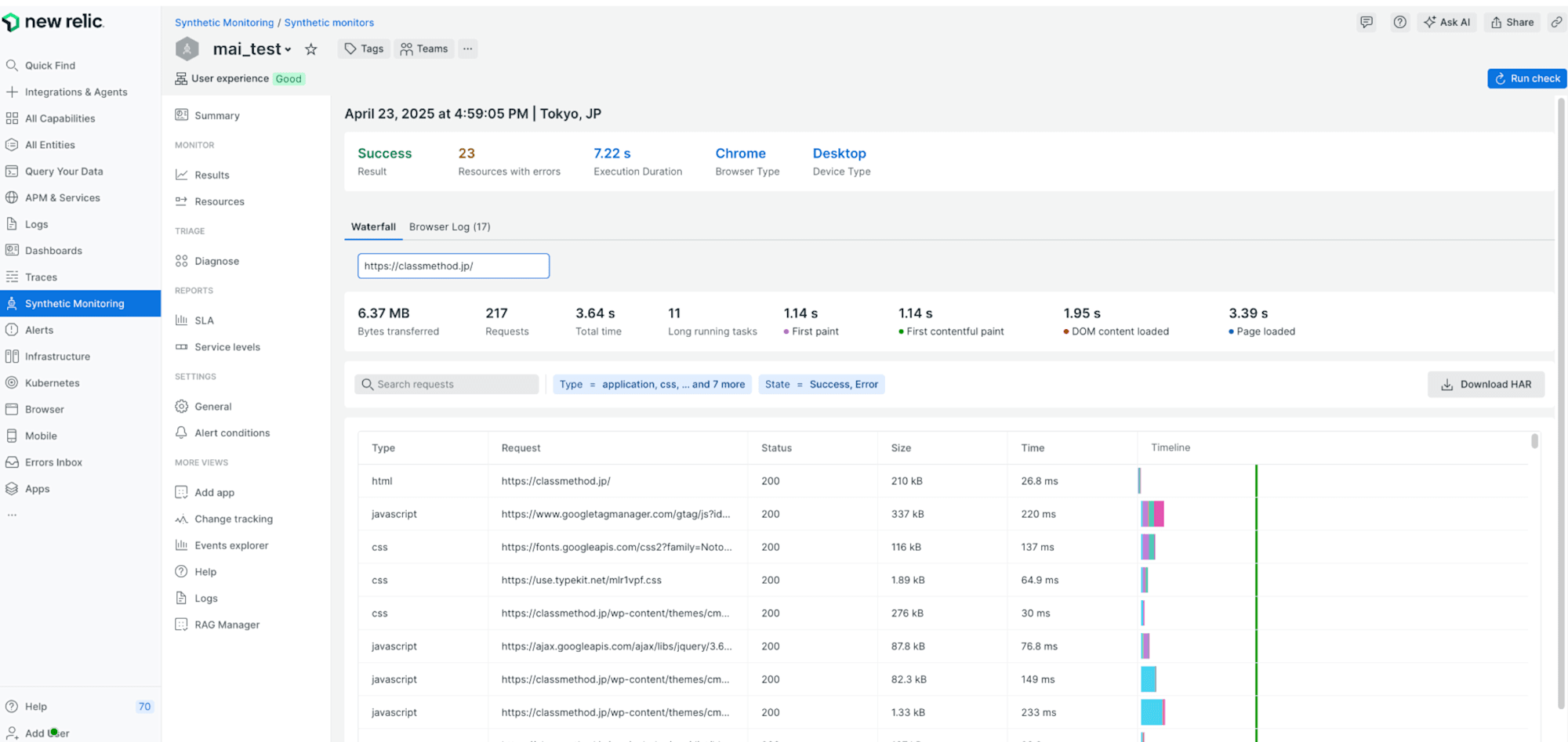
Task: Open Infrastructure in sidebar
Action: point(57,357)
